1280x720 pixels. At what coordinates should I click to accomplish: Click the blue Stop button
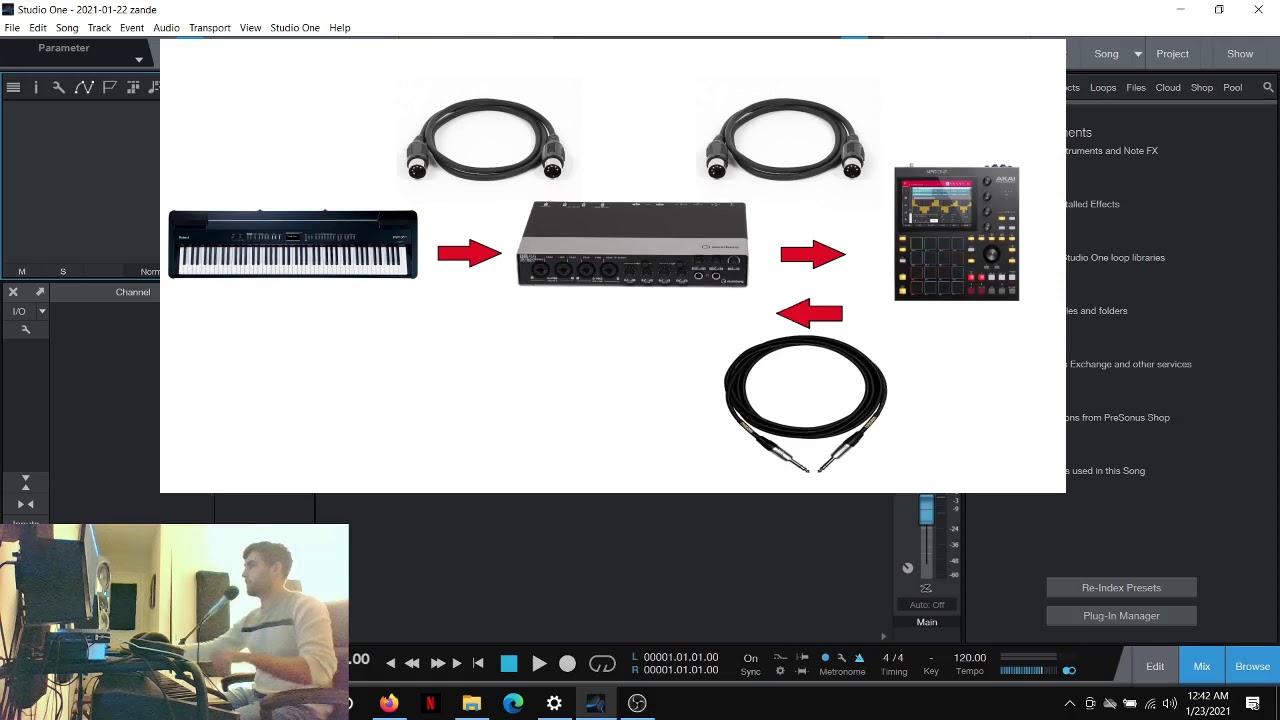point(509,664)
